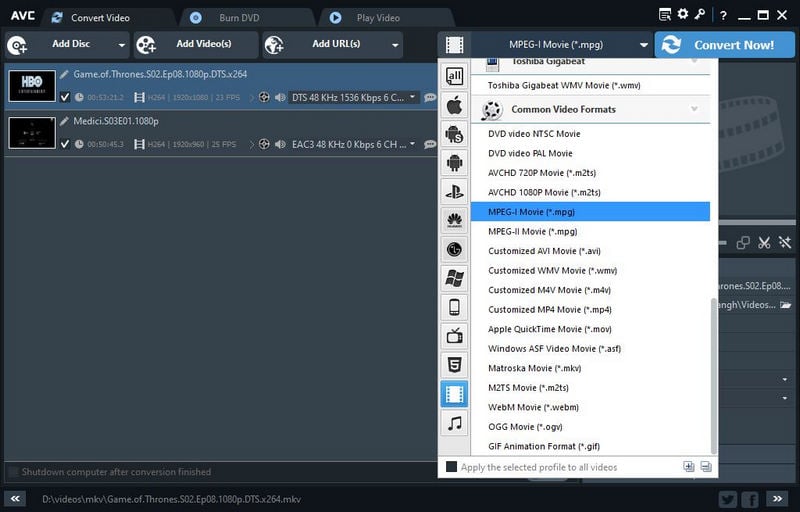Click the format list vertical scrollbar
Viewport: 800px width, 512px height.
pos(713,376)
